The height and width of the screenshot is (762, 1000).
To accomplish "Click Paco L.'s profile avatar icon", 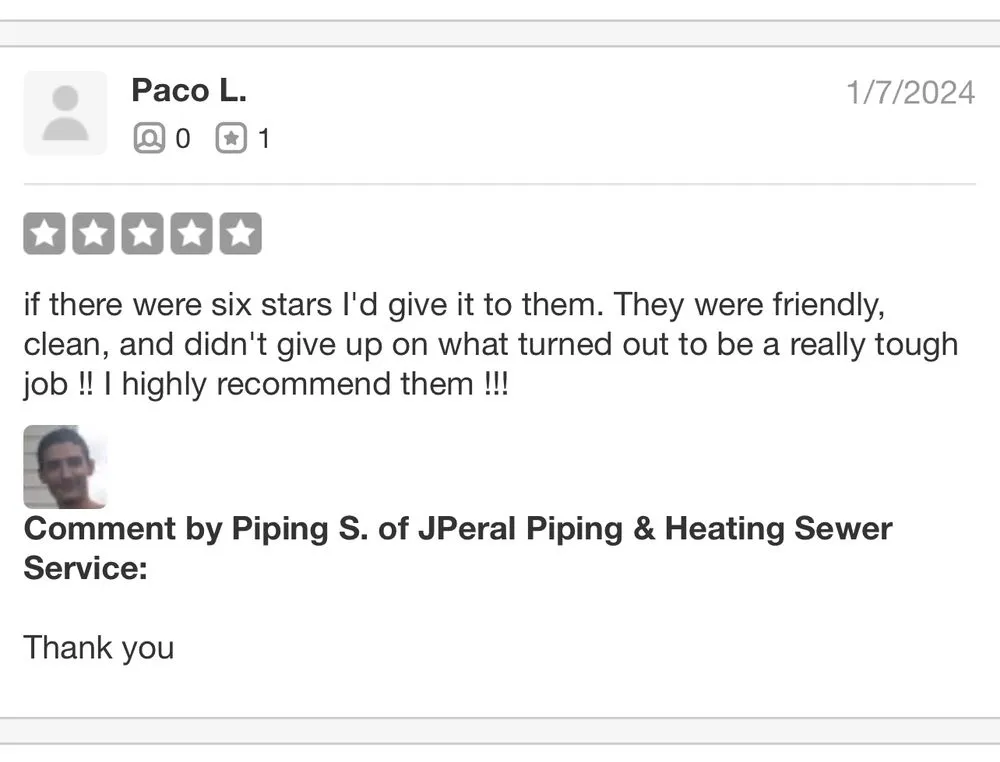I will 65,112.
